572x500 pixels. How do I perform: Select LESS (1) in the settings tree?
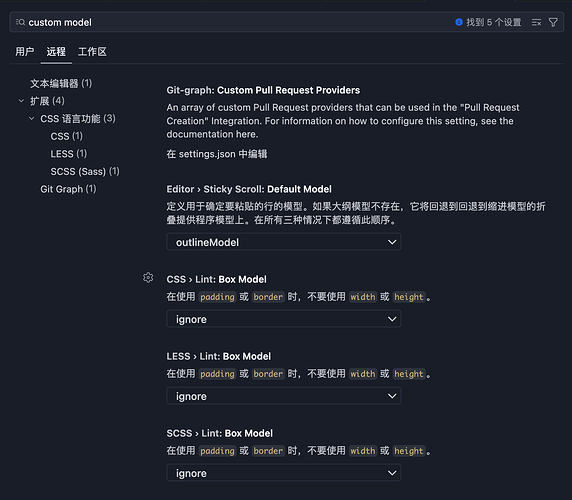pos(69,154)
